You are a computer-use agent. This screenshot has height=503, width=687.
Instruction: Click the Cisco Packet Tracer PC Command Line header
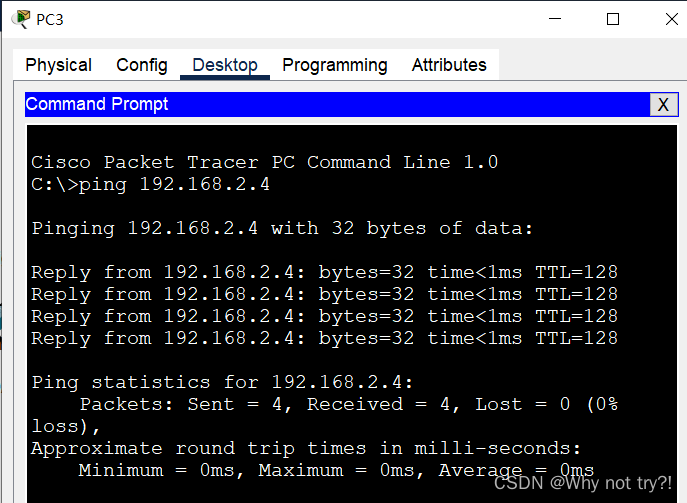(265, 163)
